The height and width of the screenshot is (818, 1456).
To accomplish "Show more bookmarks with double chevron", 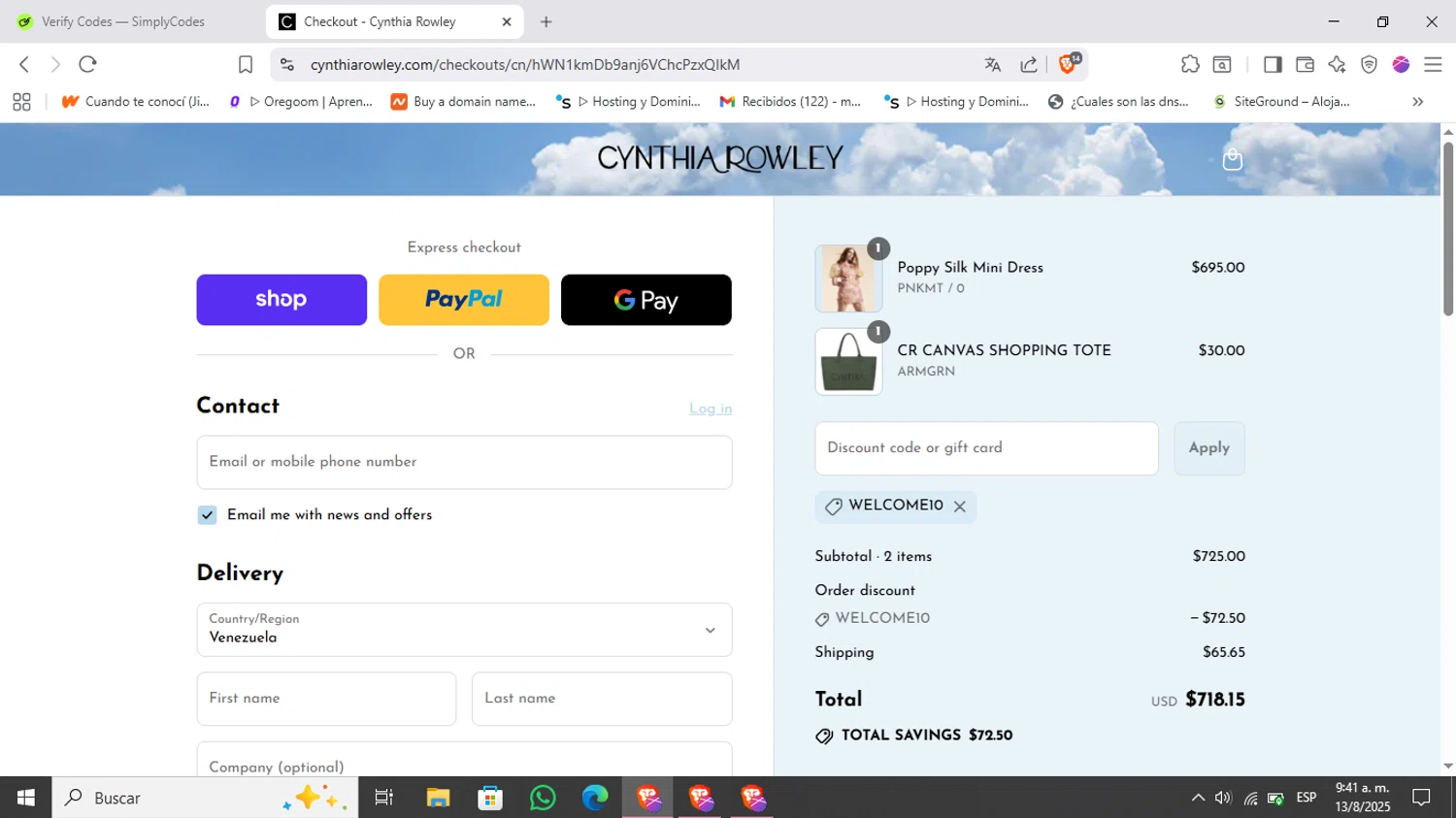I will tap(1417, 101).
